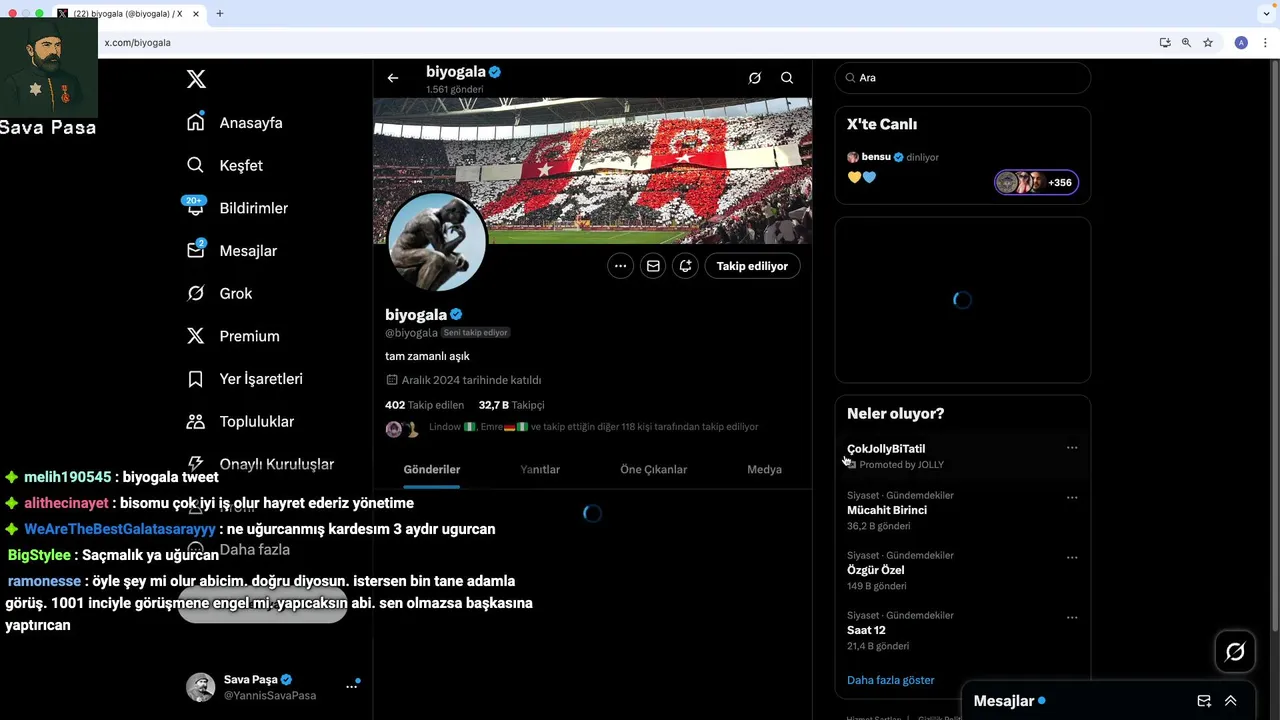The image size is (1280, 720).
Task: Open Anasayfa home icon
Action: tap(196, 122)
